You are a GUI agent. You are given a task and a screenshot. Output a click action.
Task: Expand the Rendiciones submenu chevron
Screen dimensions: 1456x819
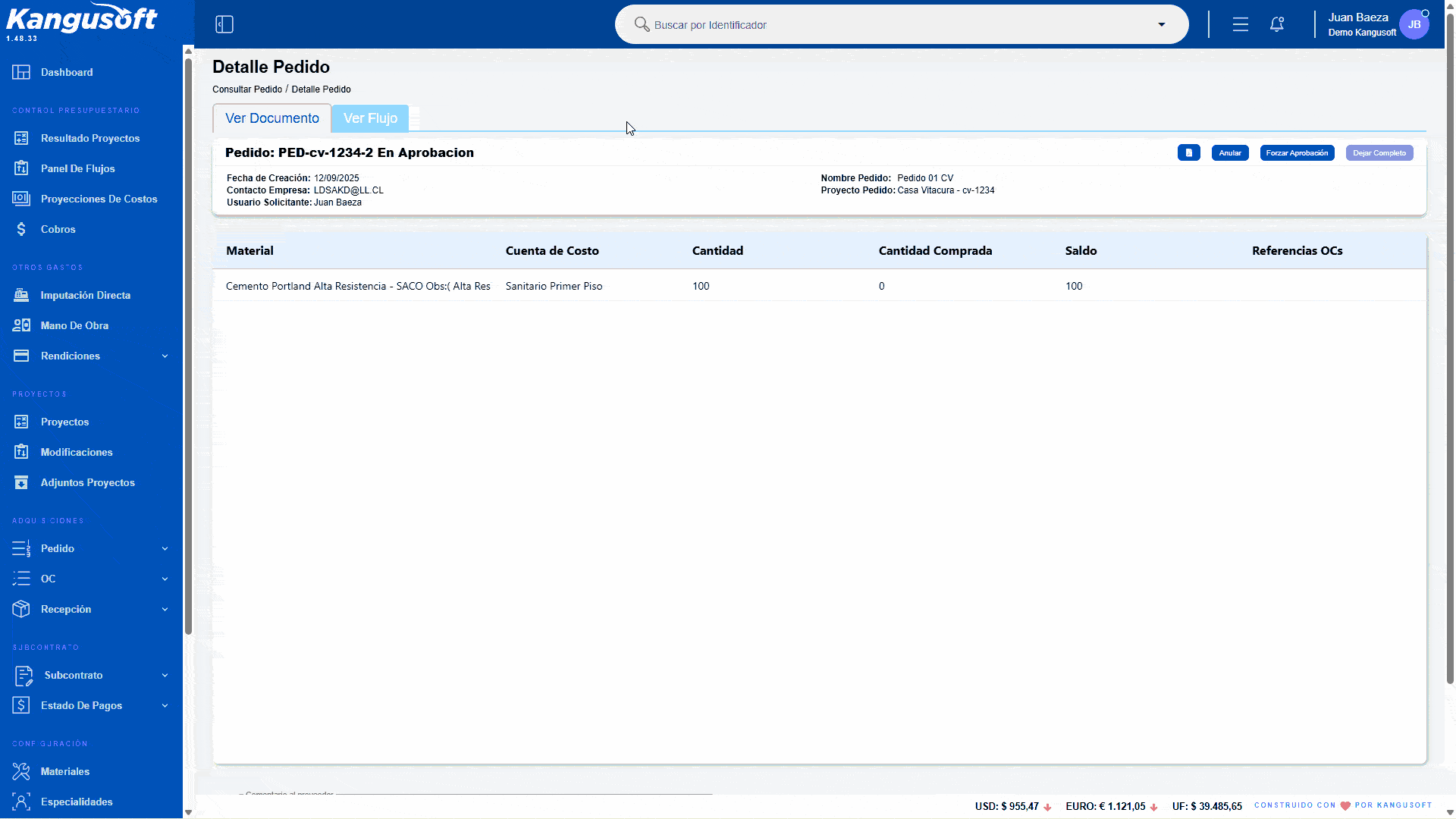(x=165, y=356)
